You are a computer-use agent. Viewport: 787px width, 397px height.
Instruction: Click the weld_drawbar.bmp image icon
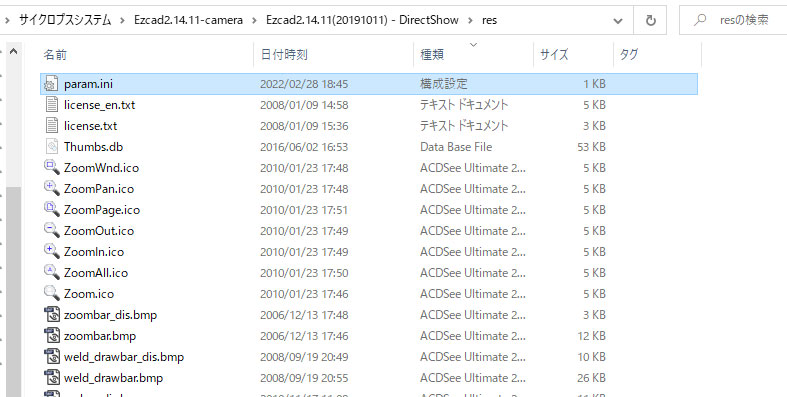click(x=52, y=378)
